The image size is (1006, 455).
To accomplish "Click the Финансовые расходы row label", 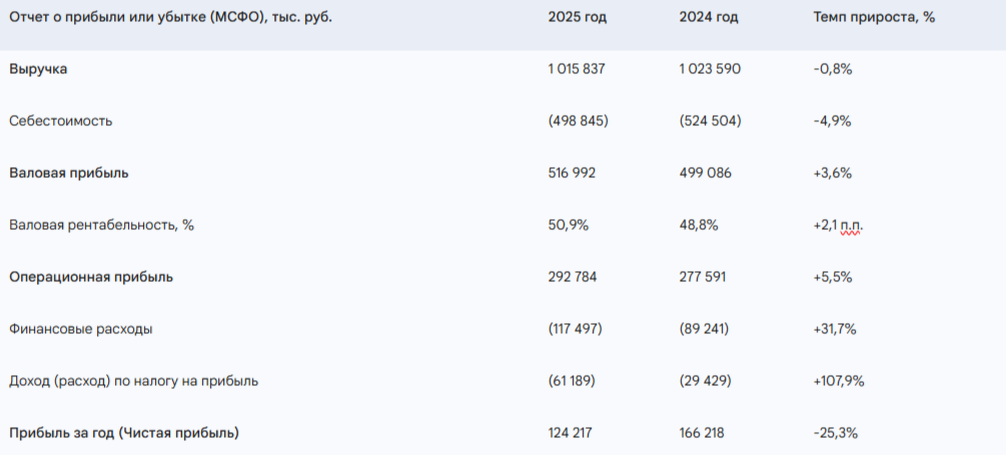I will tap(81, 329).
